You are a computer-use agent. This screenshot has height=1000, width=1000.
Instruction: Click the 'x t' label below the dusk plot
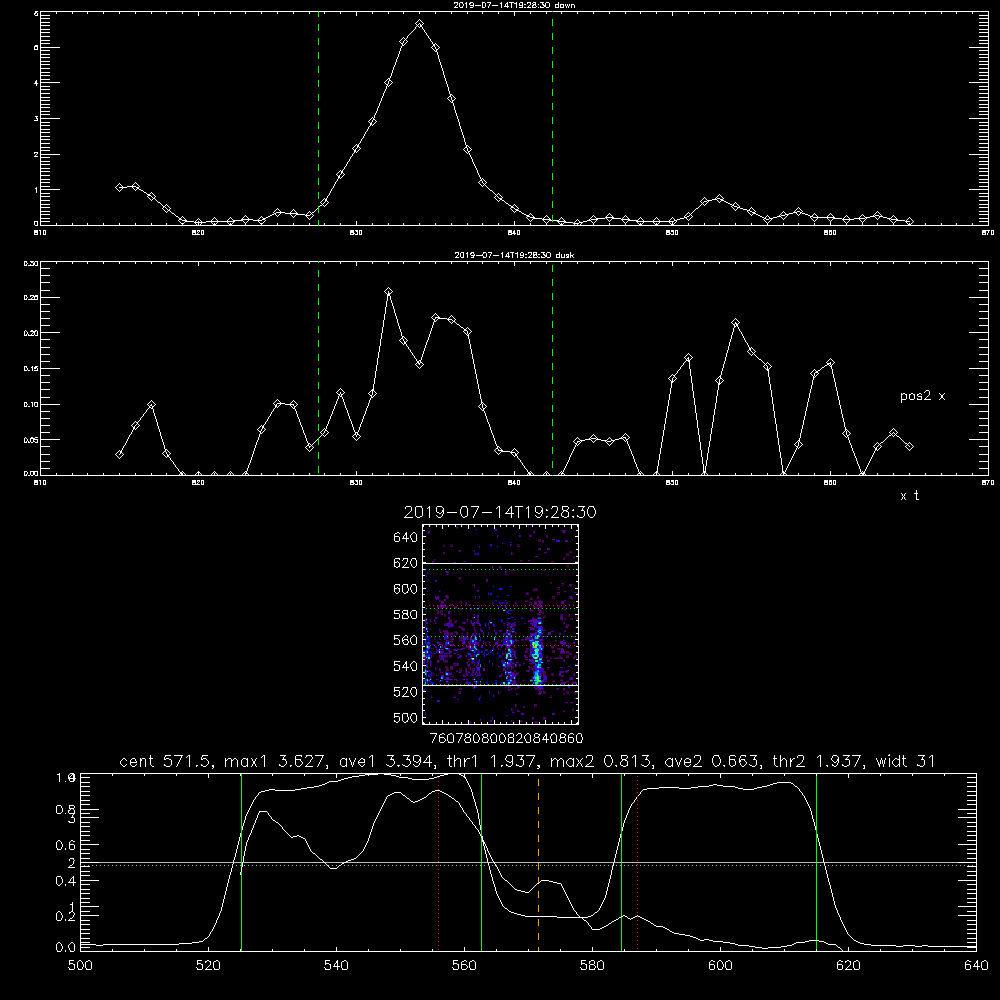[909, 496]
